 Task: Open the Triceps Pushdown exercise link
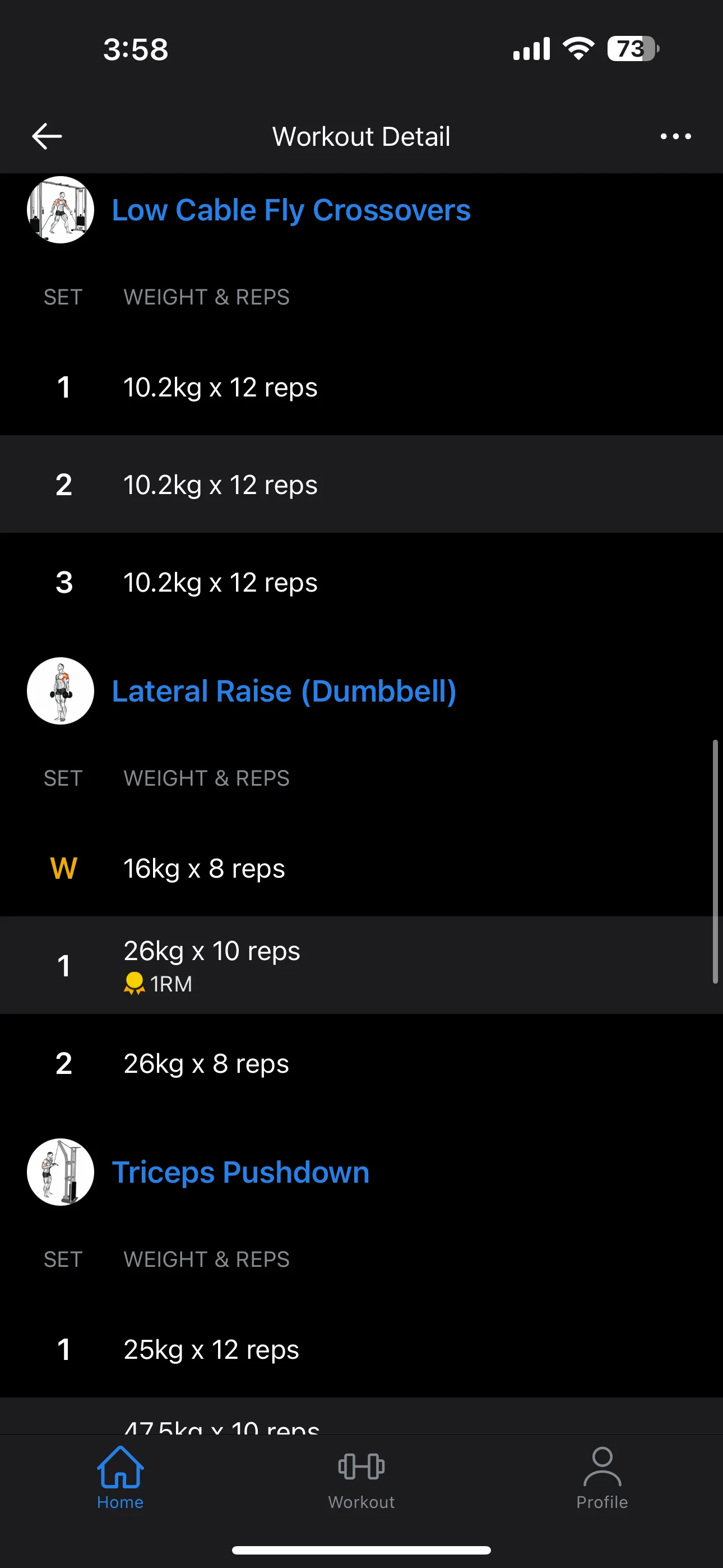point(240,1172)
